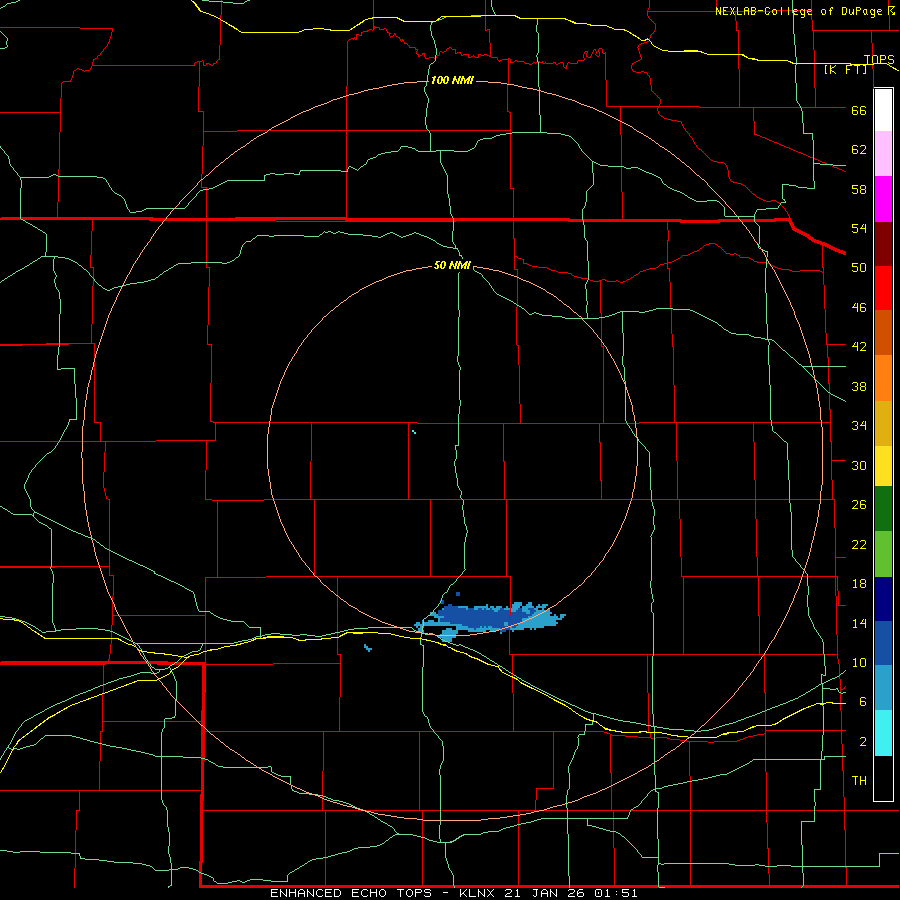This screenshot has width=900, height=900.
Task: Click the gold legend swatch
Action: coord(883,423)
